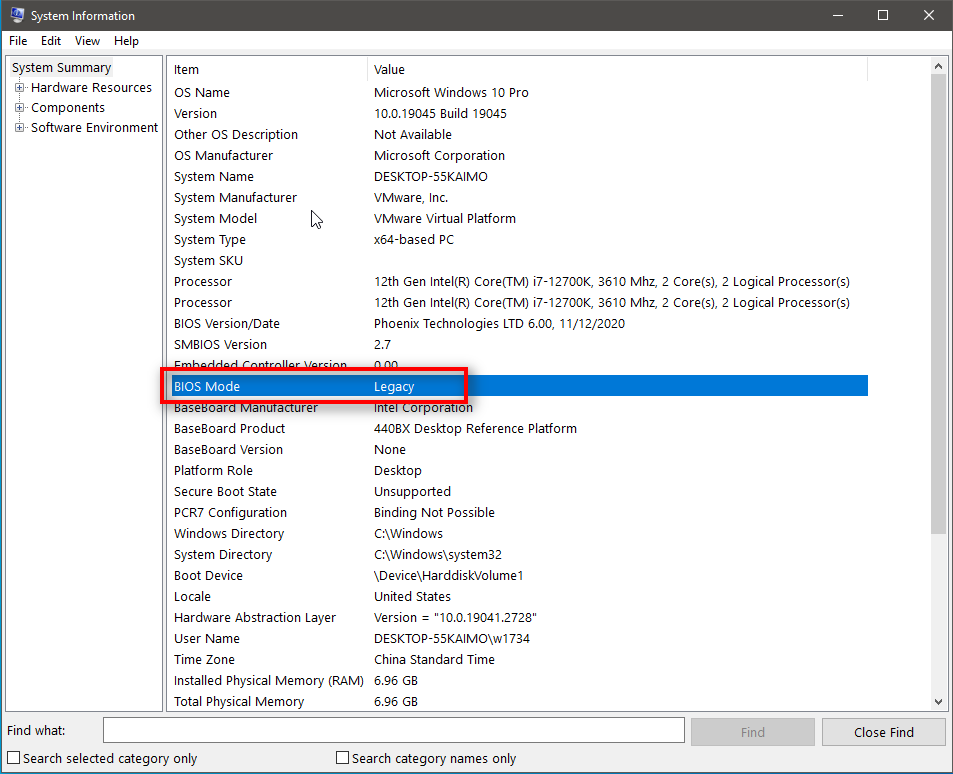Screen dimensions: 953x774
Task: Select the BIOS Version/Date row
Action: click(518, 323)
